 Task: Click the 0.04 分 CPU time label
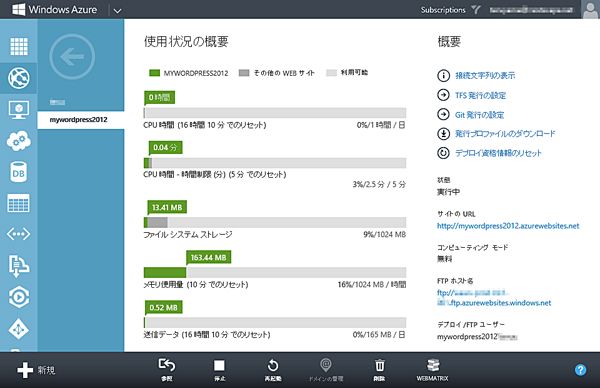pyautogui.click(x=165, y=147)
